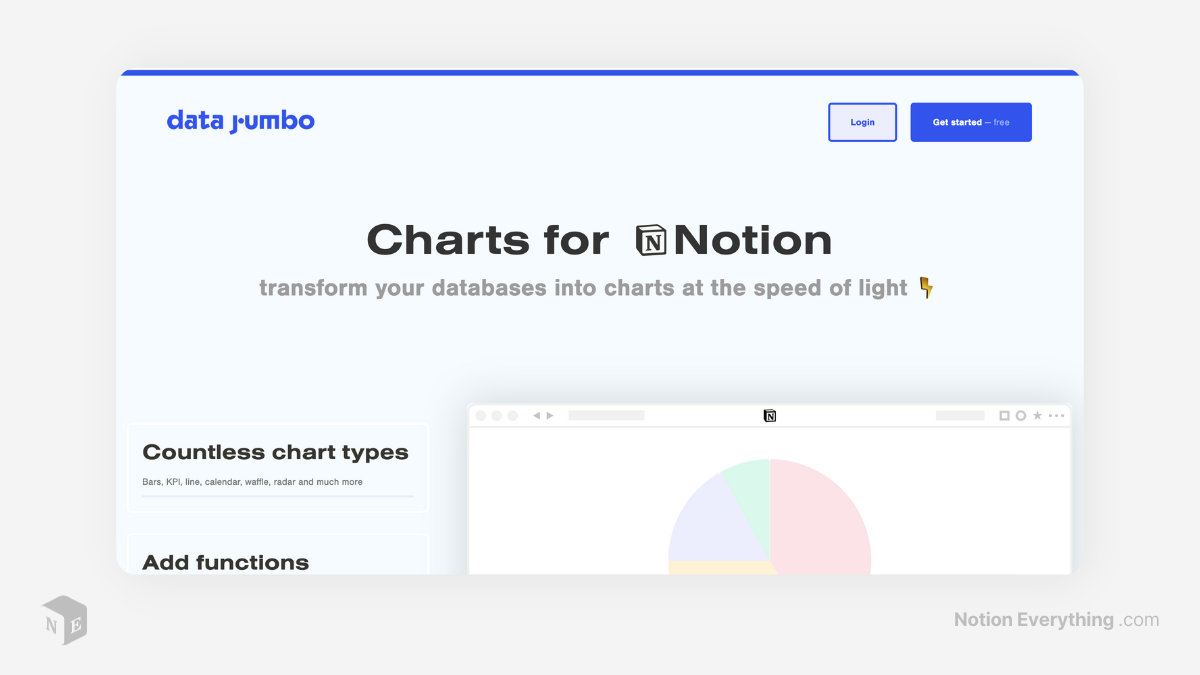Expand the Countless chart types card
1200x675 pixels.
(277, 467)
